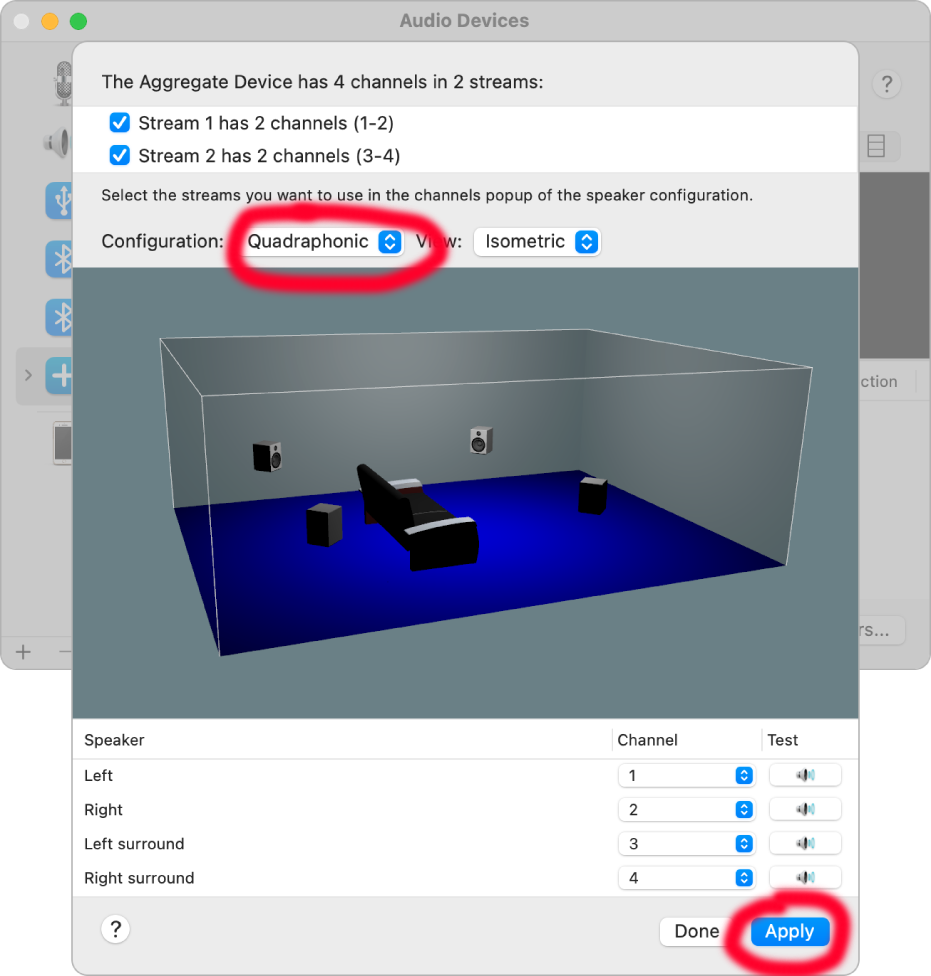Screen dimensions: 931x976
Task: Click the front left speaker in room
Action: 268,457
